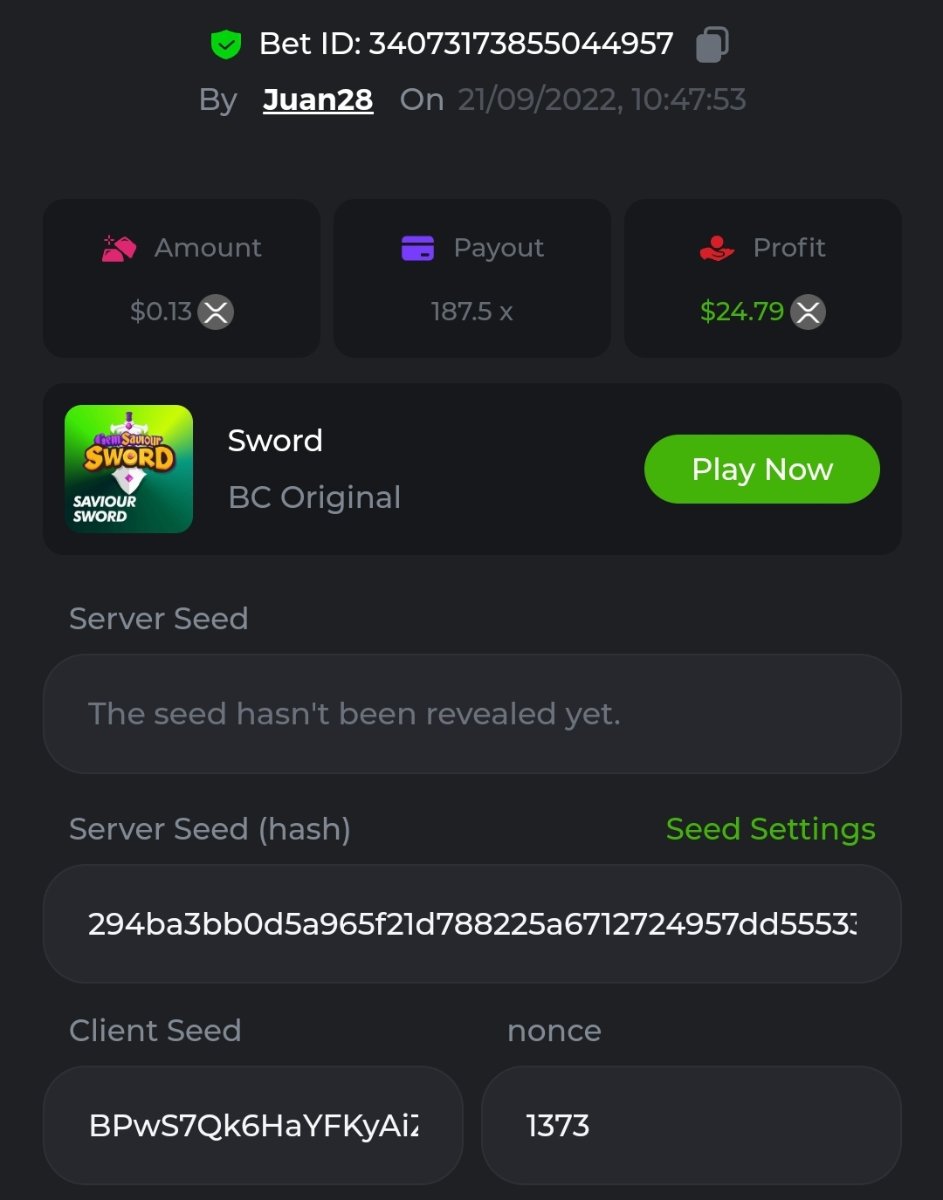The image size is (943, 1200).
Task: Open the Saviour Sword game thumbnail
Action: [129, 469]
